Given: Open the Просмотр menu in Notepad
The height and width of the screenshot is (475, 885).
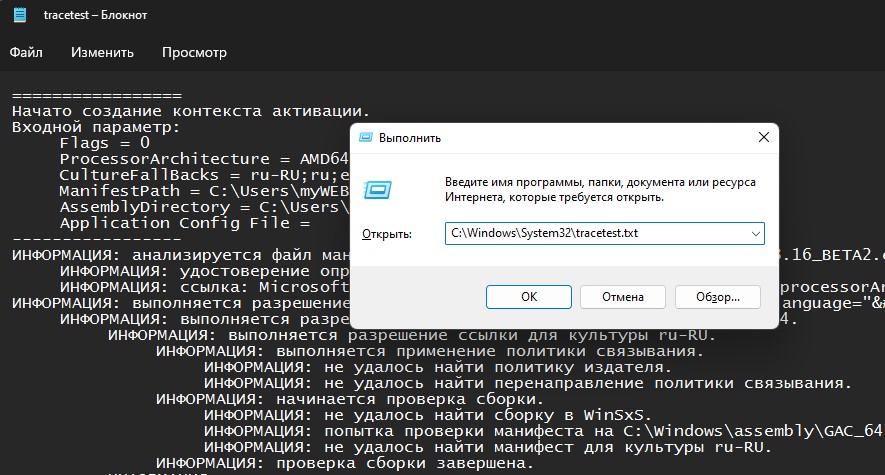Looking at the screenshot, I should click(194, 52).
